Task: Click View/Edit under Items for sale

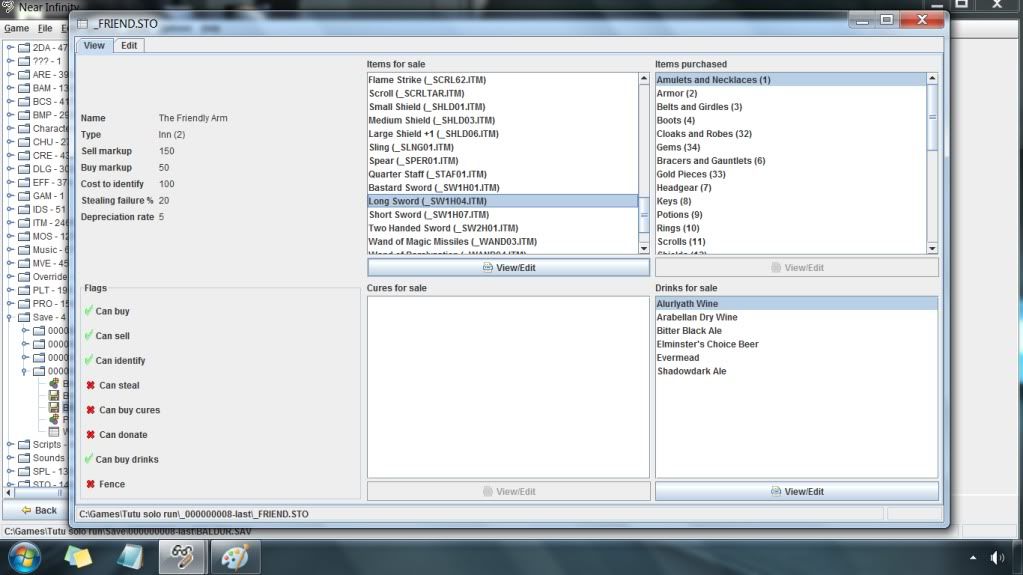Action: click(508, 268)
